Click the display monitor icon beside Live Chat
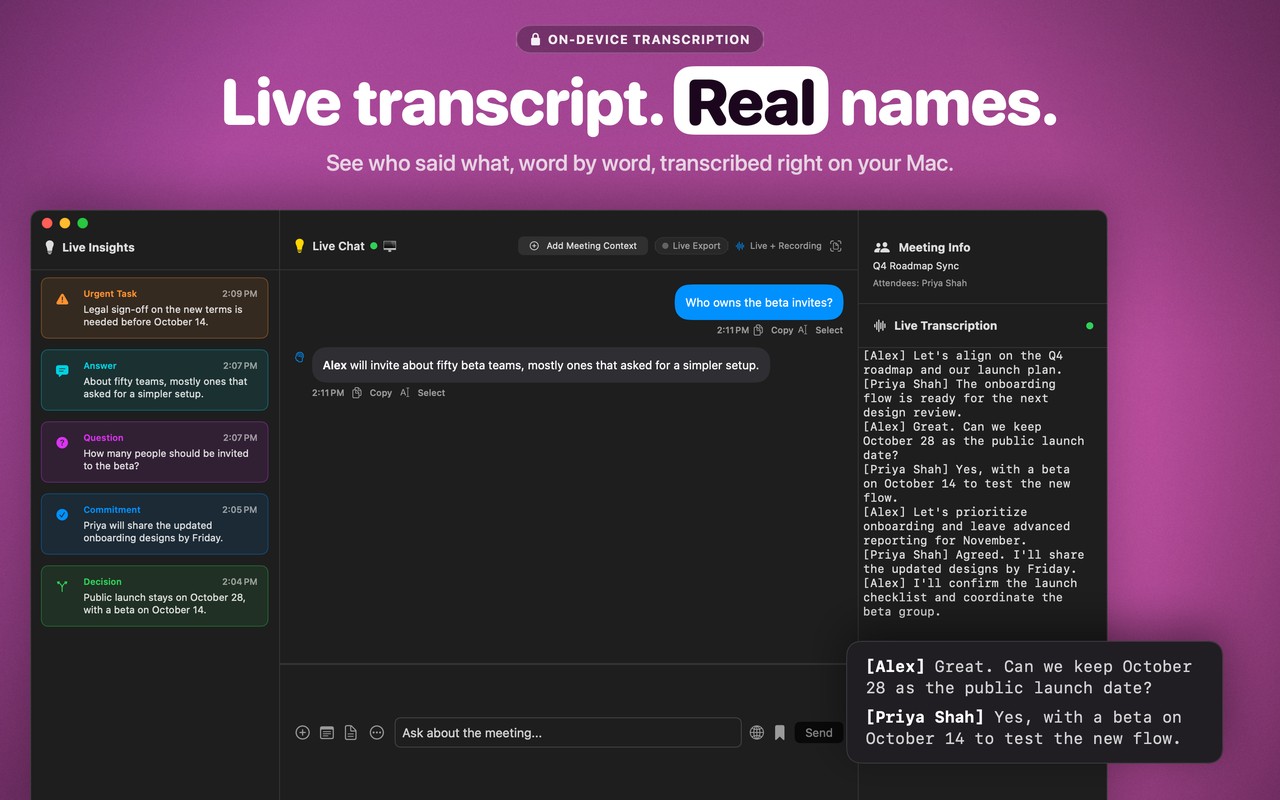The width and height of the screenshot is (1280, 800). [x=390, y=246]
